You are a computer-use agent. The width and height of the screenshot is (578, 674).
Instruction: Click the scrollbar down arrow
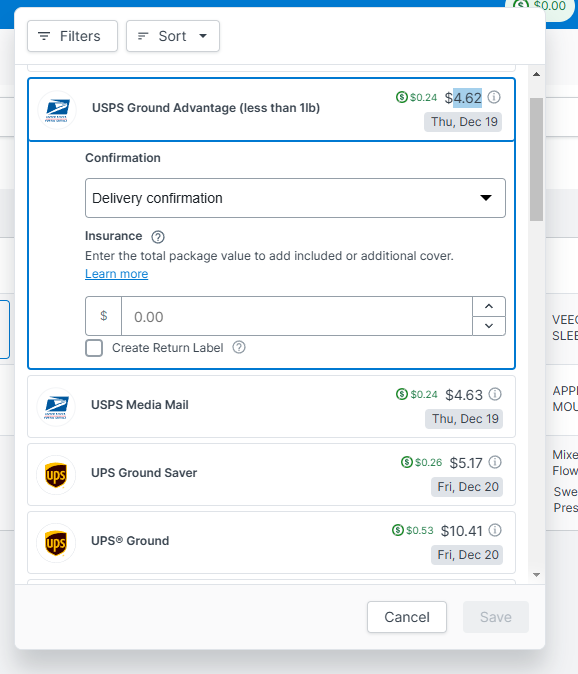pos(536,575)
